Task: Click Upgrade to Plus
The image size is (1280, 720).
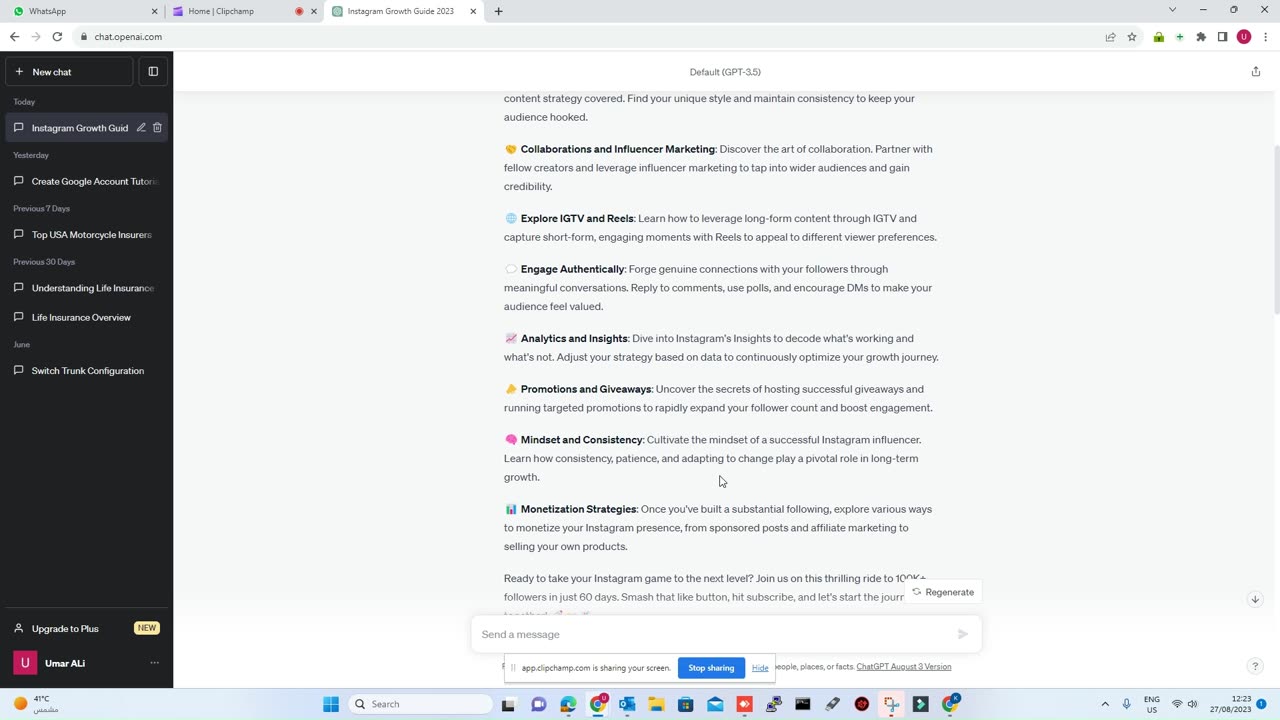Action: 86,628
